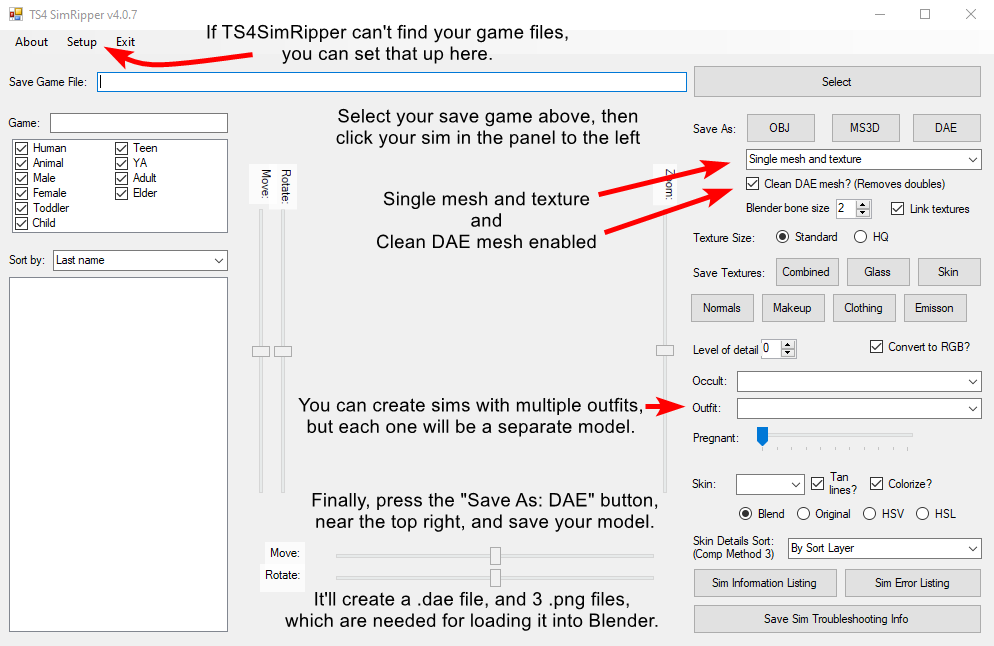Save the Emisson texture
The height and width of the screenshot is (646, 994).
tap(934, 308)
